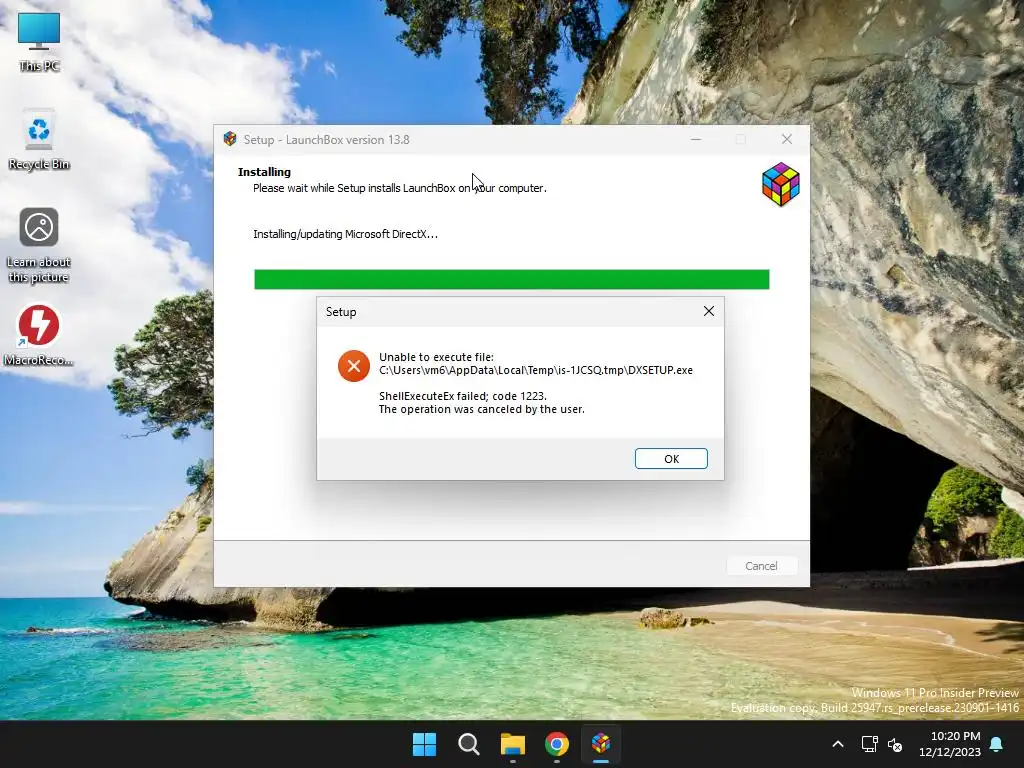Click the muted volume tray icon
The height and width of the screenshot is (768, 1024).
(895, 744)
